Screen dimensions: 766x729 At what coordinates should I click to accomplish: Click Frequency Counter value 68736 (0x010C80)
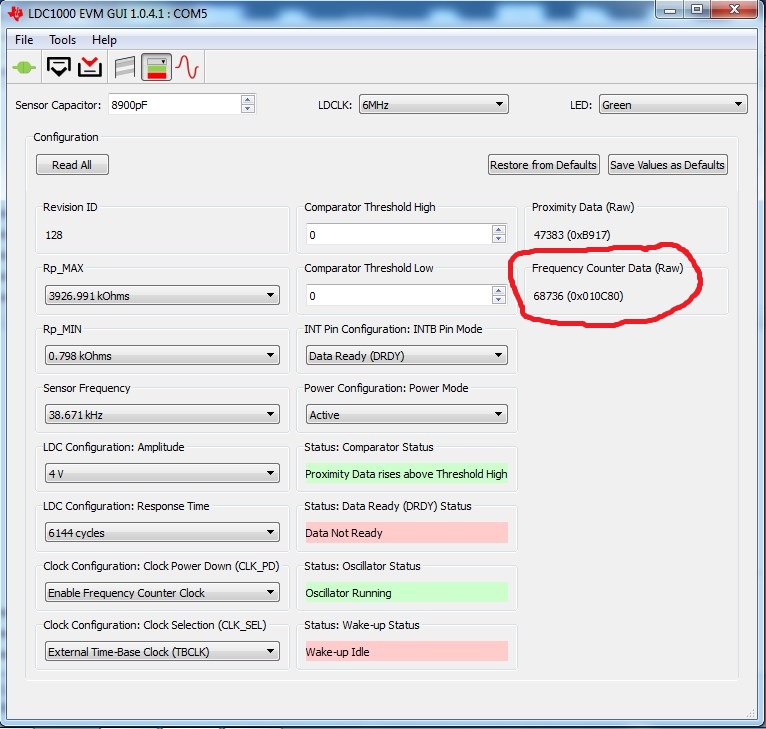(578, 296)
